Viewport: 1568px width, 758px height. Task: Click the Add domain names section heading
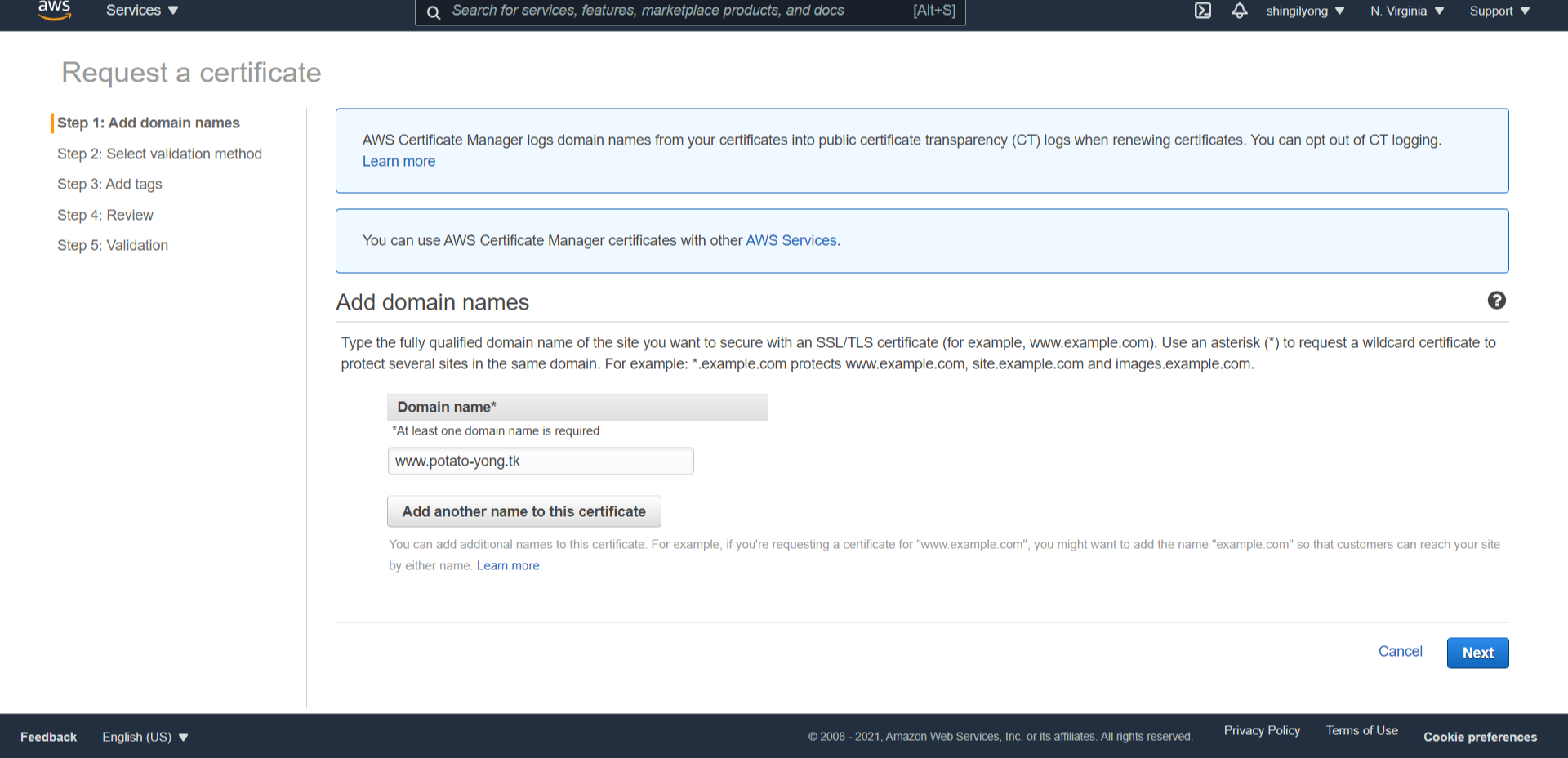433,302
